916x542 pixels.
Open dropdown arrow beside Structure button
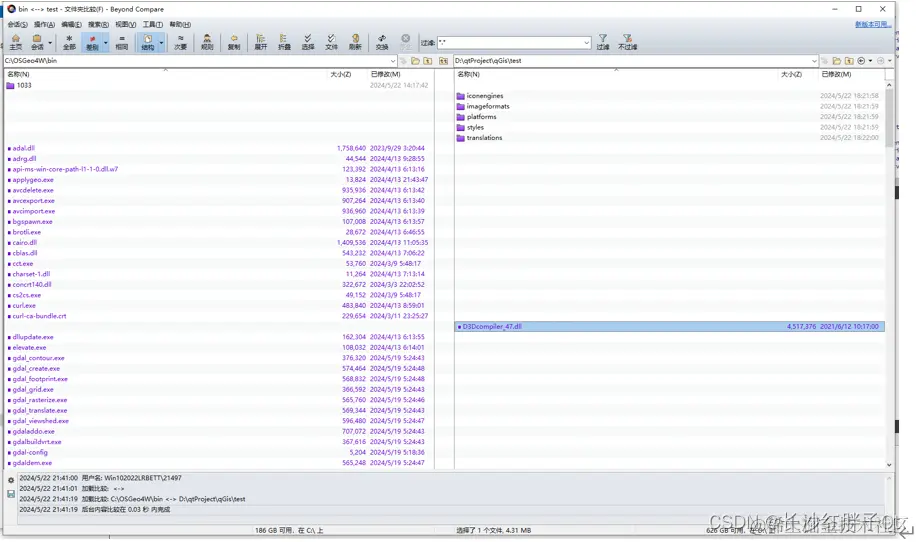tap(161, 43)
